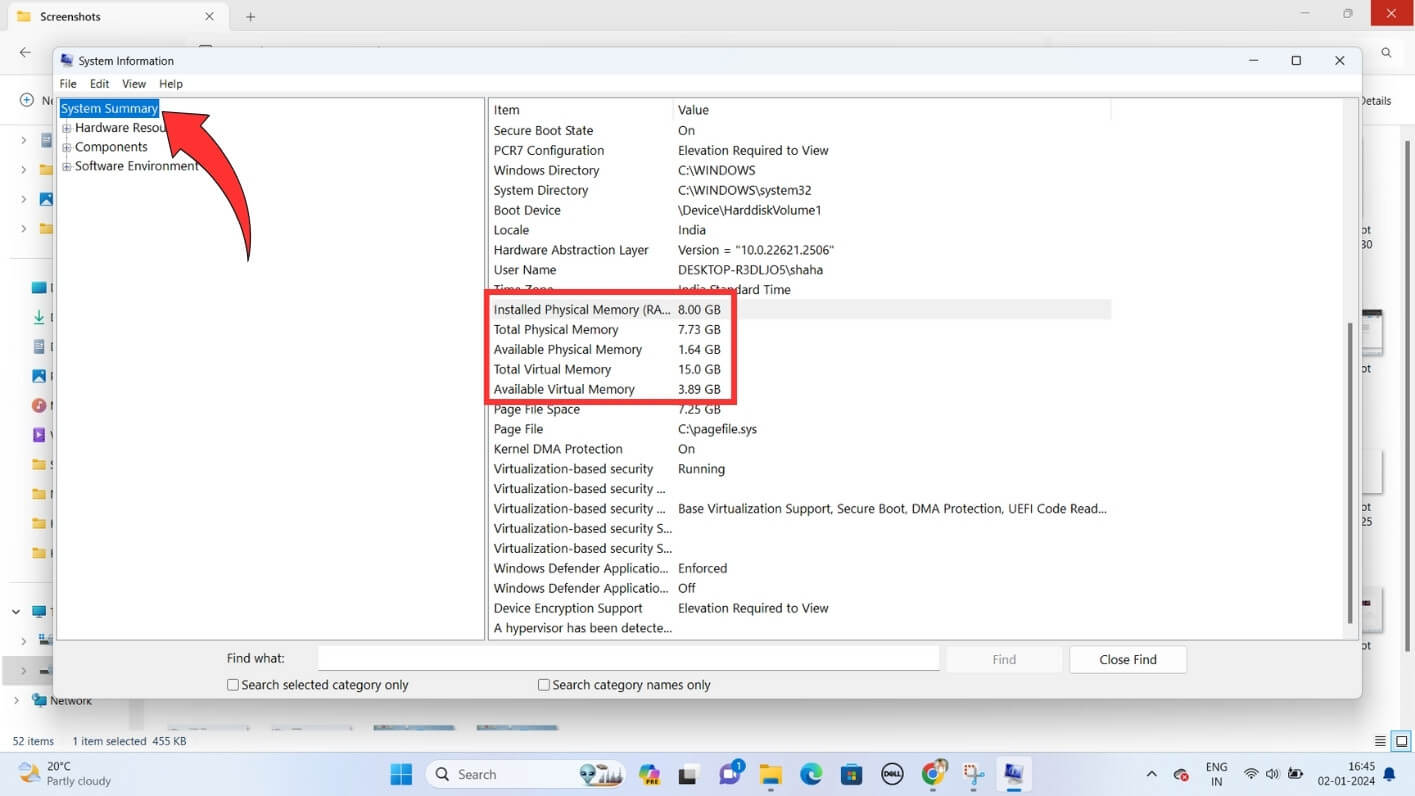Click the Find button
The image size is (1415, 796).
1003,659
